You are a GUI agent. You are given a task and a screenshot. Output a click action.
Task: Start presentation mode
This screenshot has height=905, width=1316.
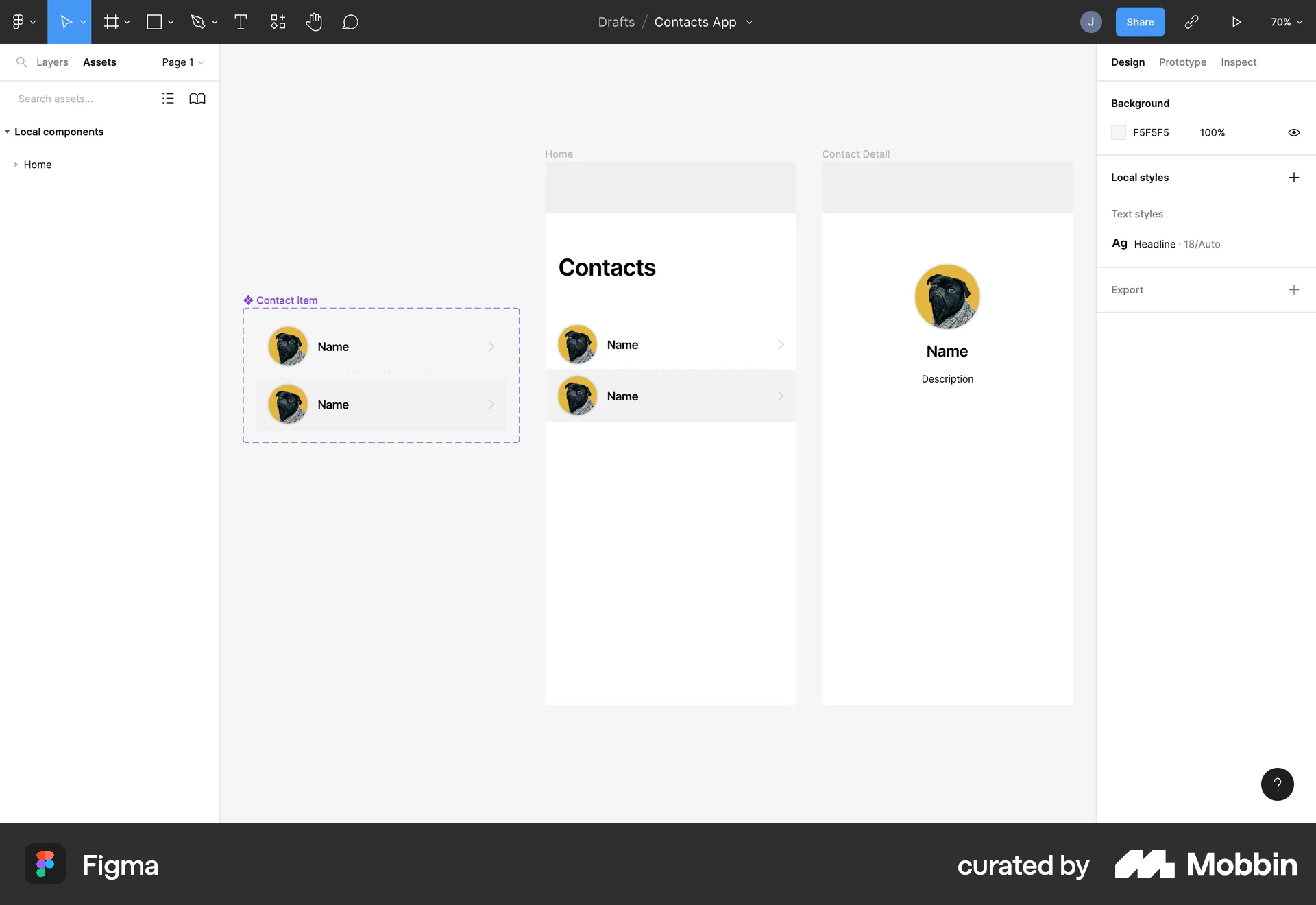click(x=1236, y=21)
